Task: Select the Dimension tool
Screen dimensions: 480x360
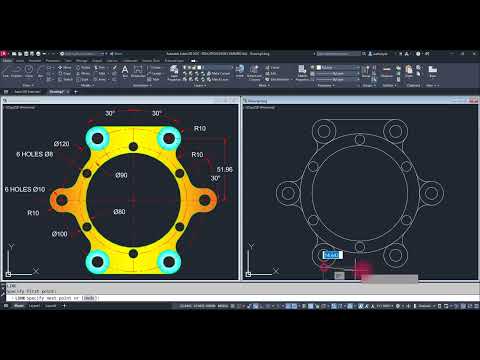Action: [138, 71]
